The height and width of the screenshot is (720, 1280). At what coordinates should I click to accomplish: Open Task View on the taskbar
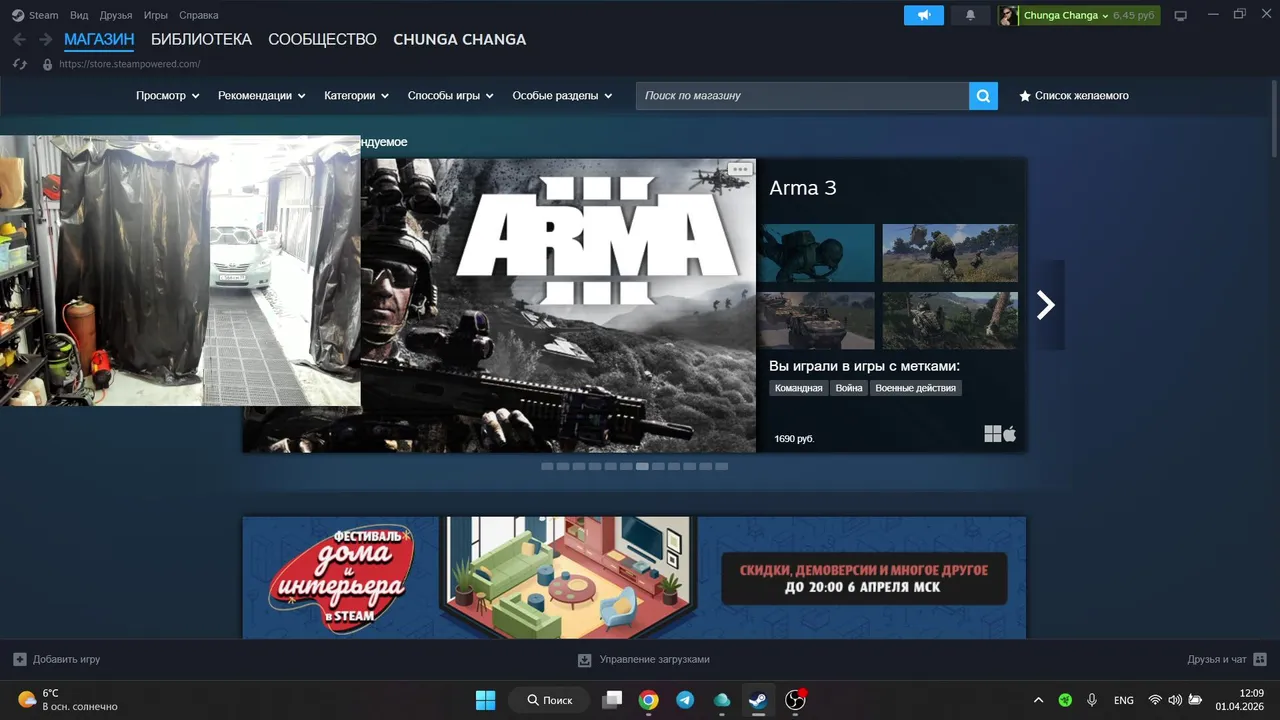(612, 700)
